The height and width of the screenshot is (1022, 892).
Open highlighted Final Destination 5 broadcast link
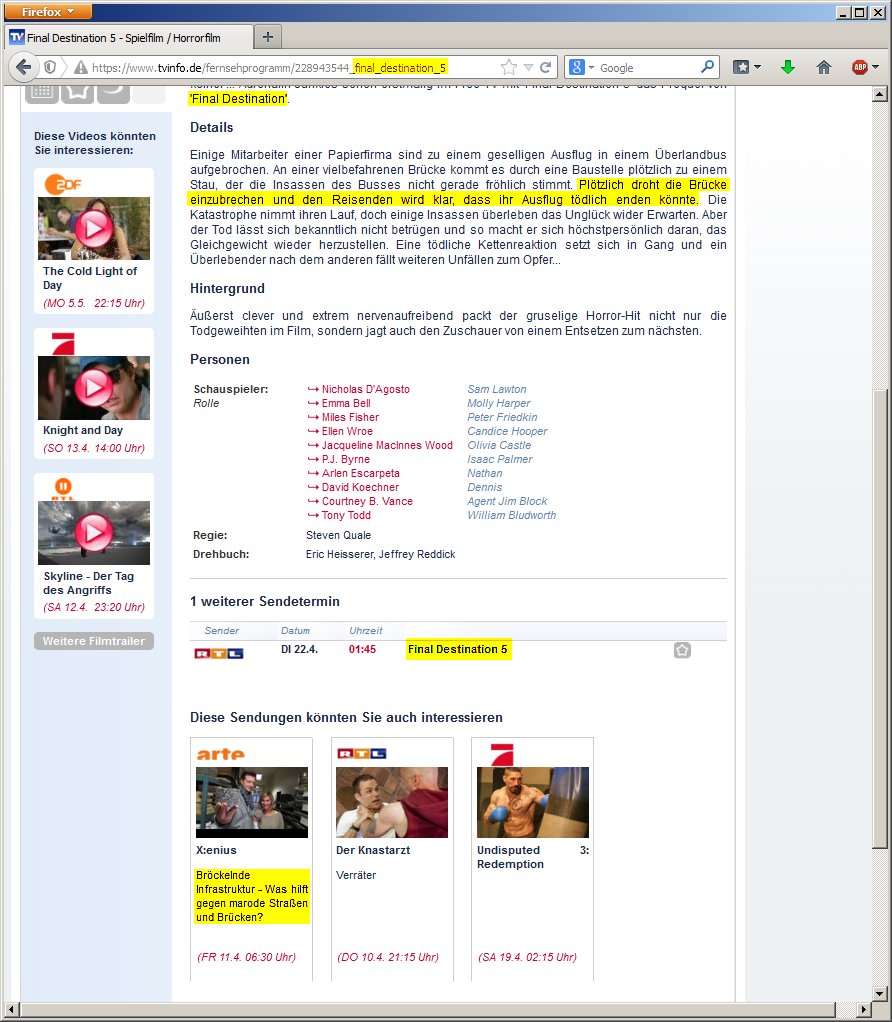coord(458,650)
